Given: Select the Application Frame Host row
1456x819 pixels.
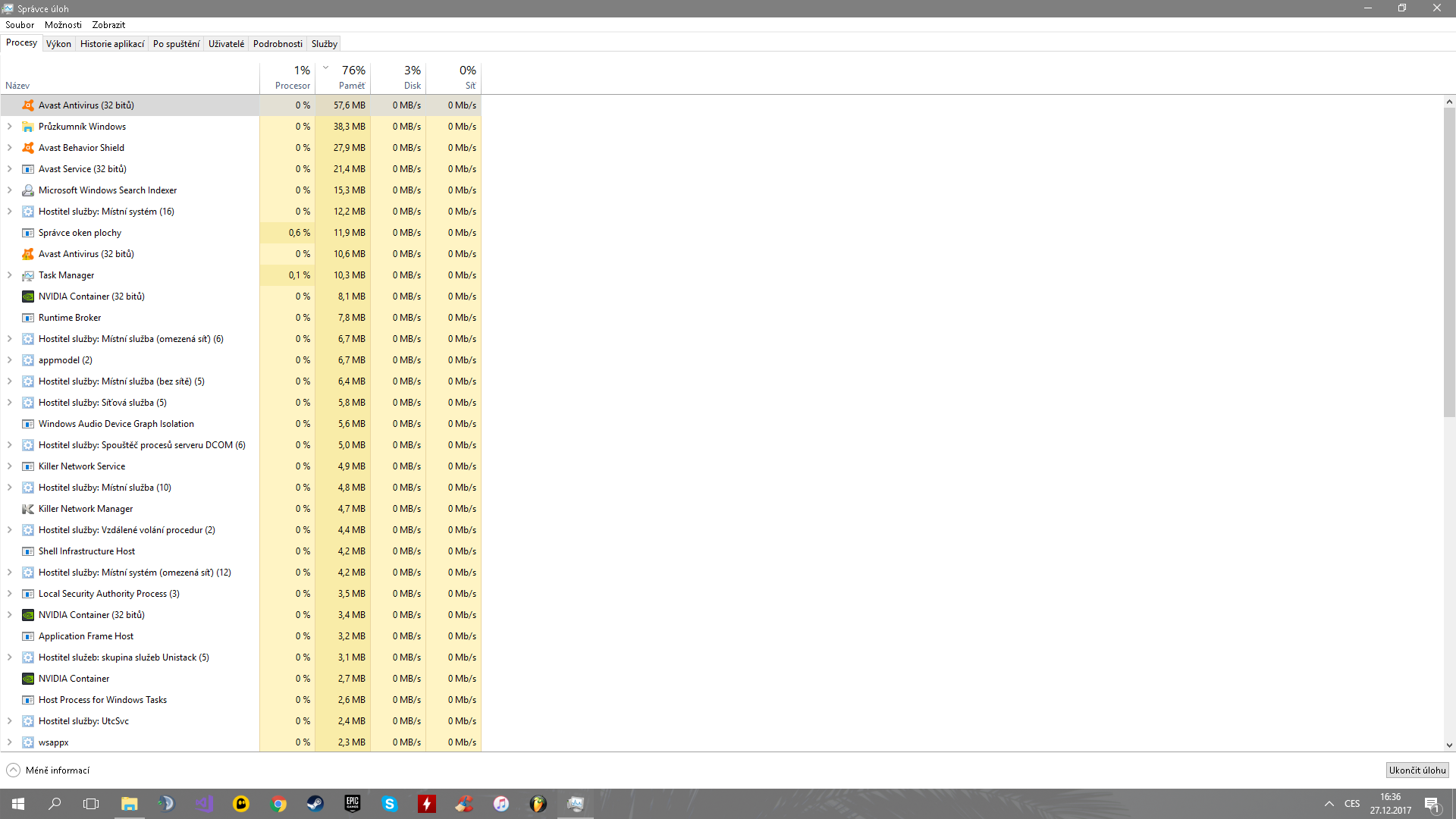Looking at the screenshot, I should click(x=240, y=636).
